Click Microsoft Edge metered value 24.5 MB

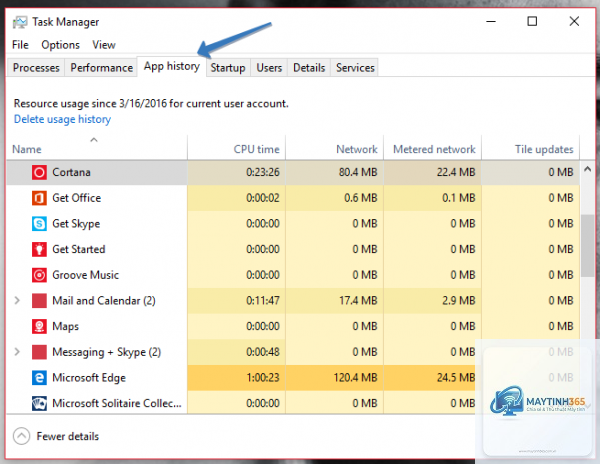tap(456, 378)
